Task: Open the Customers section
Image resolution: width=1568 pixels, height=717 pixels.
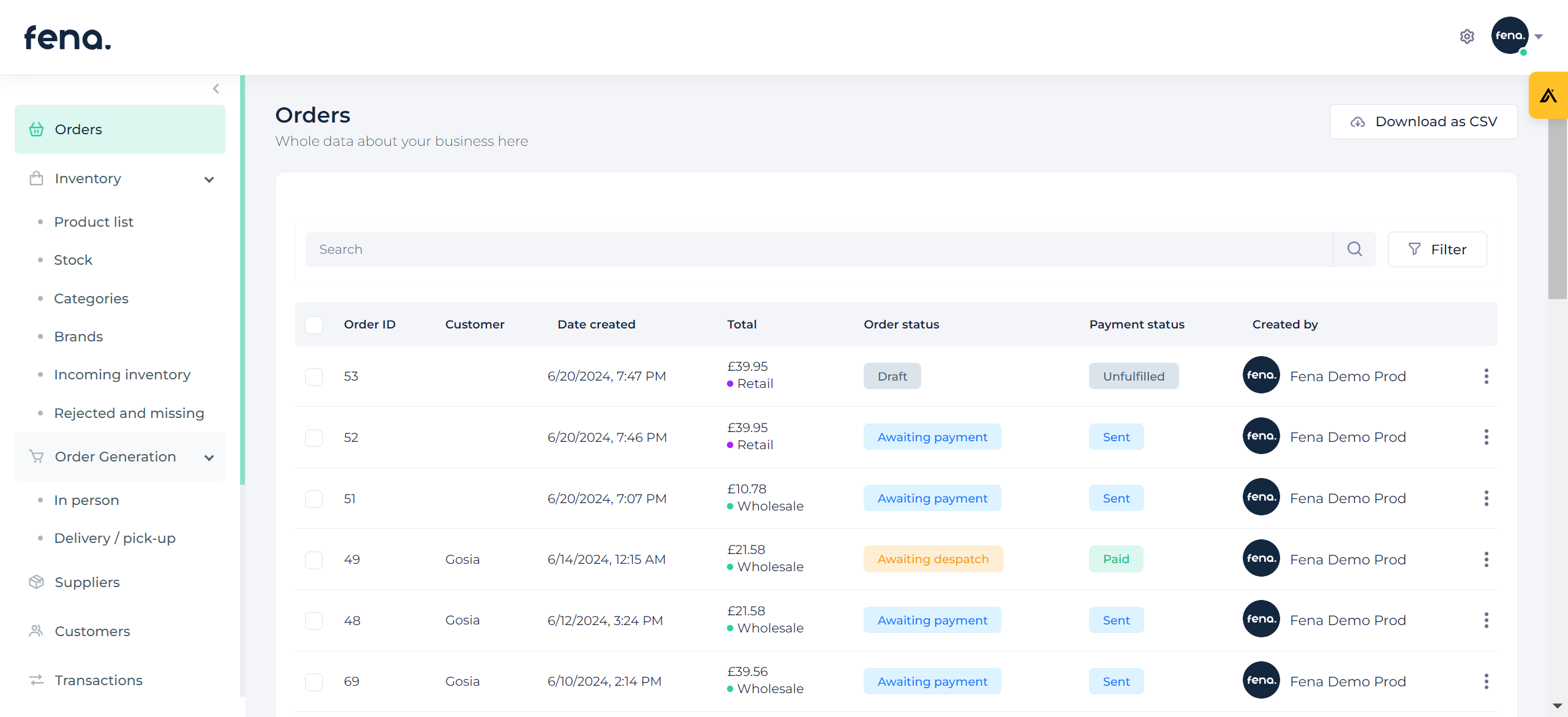Action: (92, 631)
